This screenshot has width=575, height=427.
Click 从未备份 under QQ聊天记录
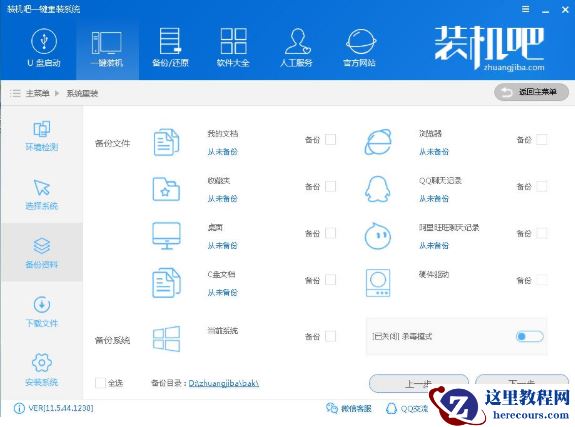434,198
